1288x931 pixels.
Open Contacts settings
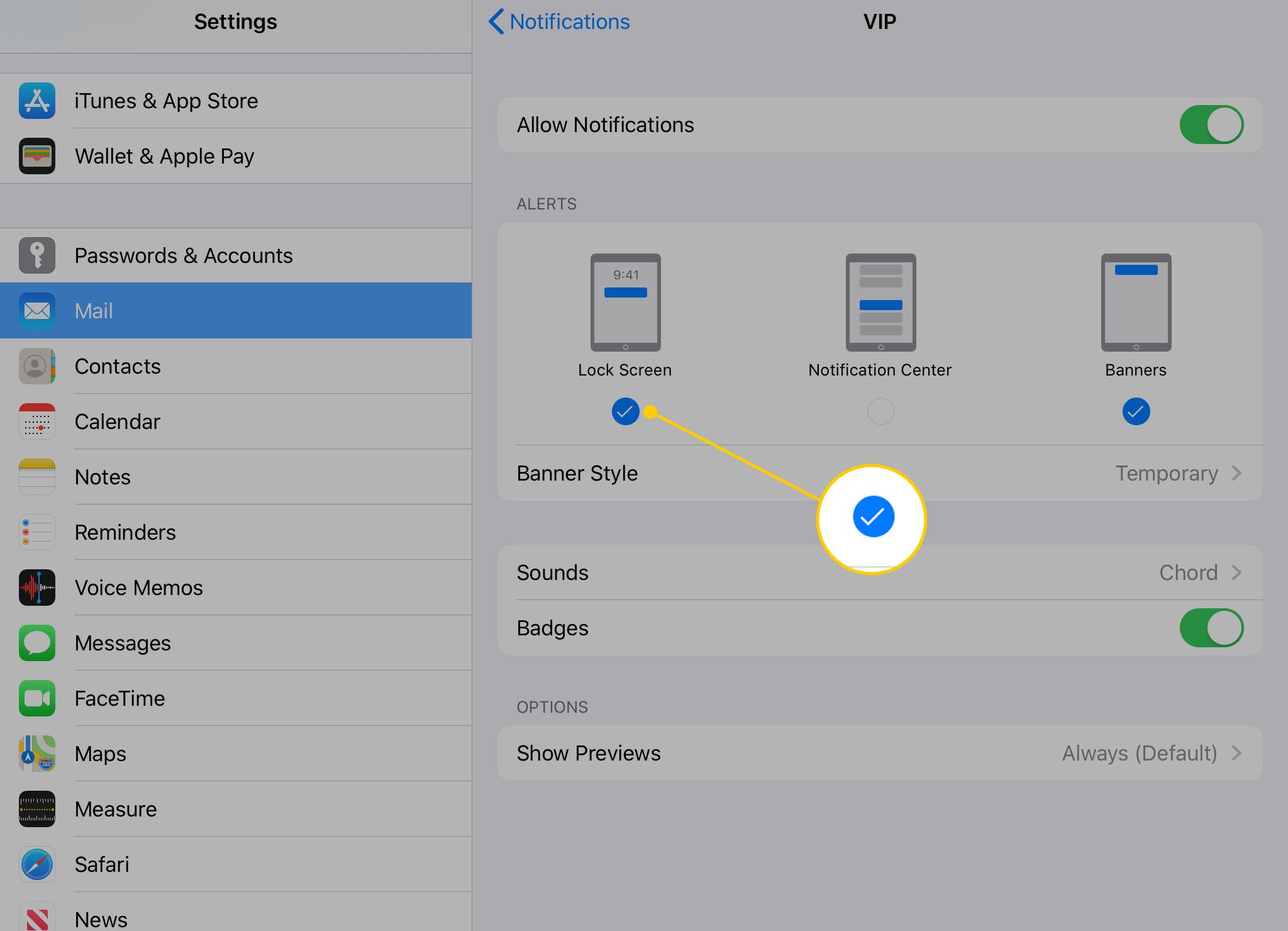coord(236,366)
